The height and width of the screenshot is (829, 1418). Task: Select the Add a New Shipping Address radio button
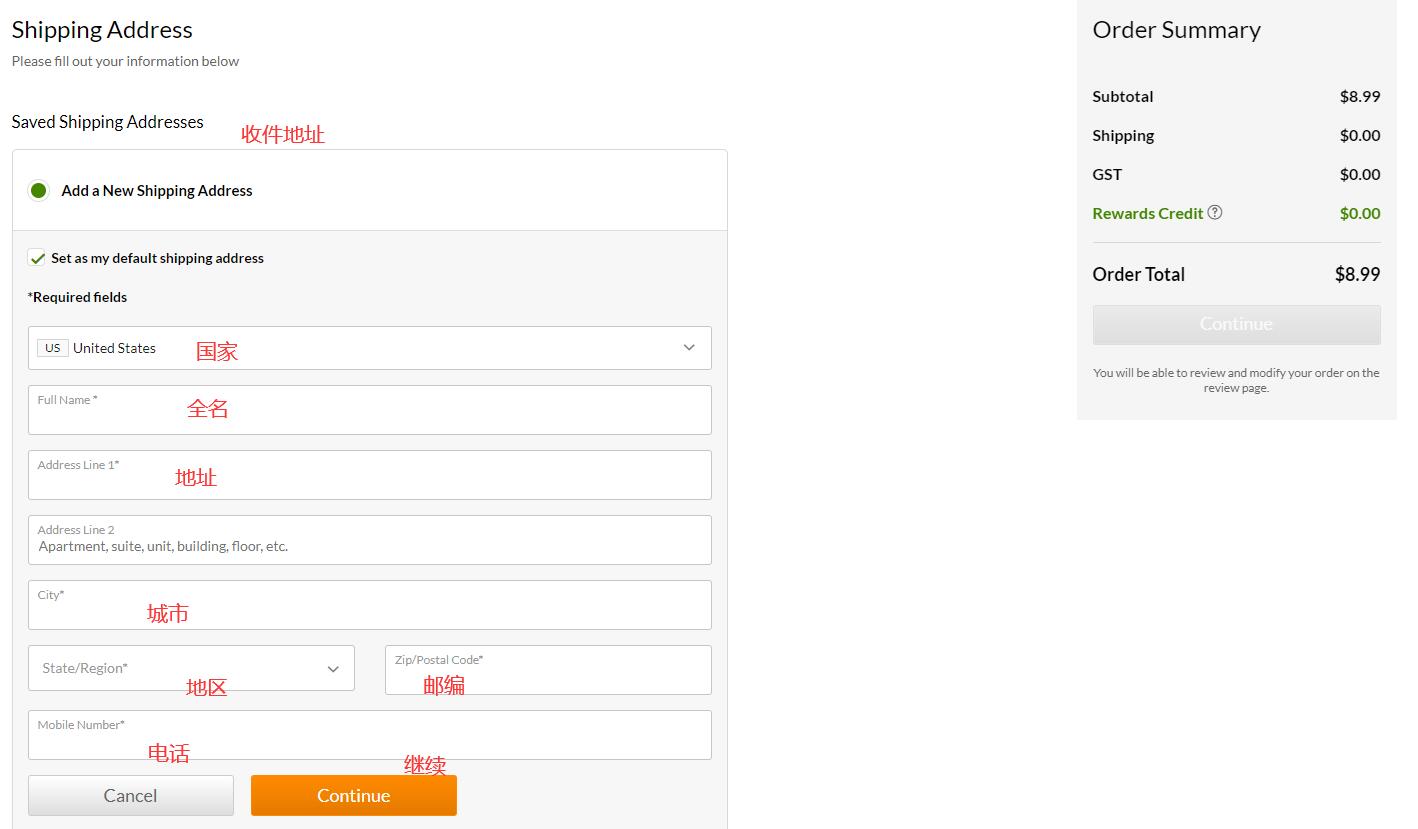pyautogui.click(x=38, y=190)
